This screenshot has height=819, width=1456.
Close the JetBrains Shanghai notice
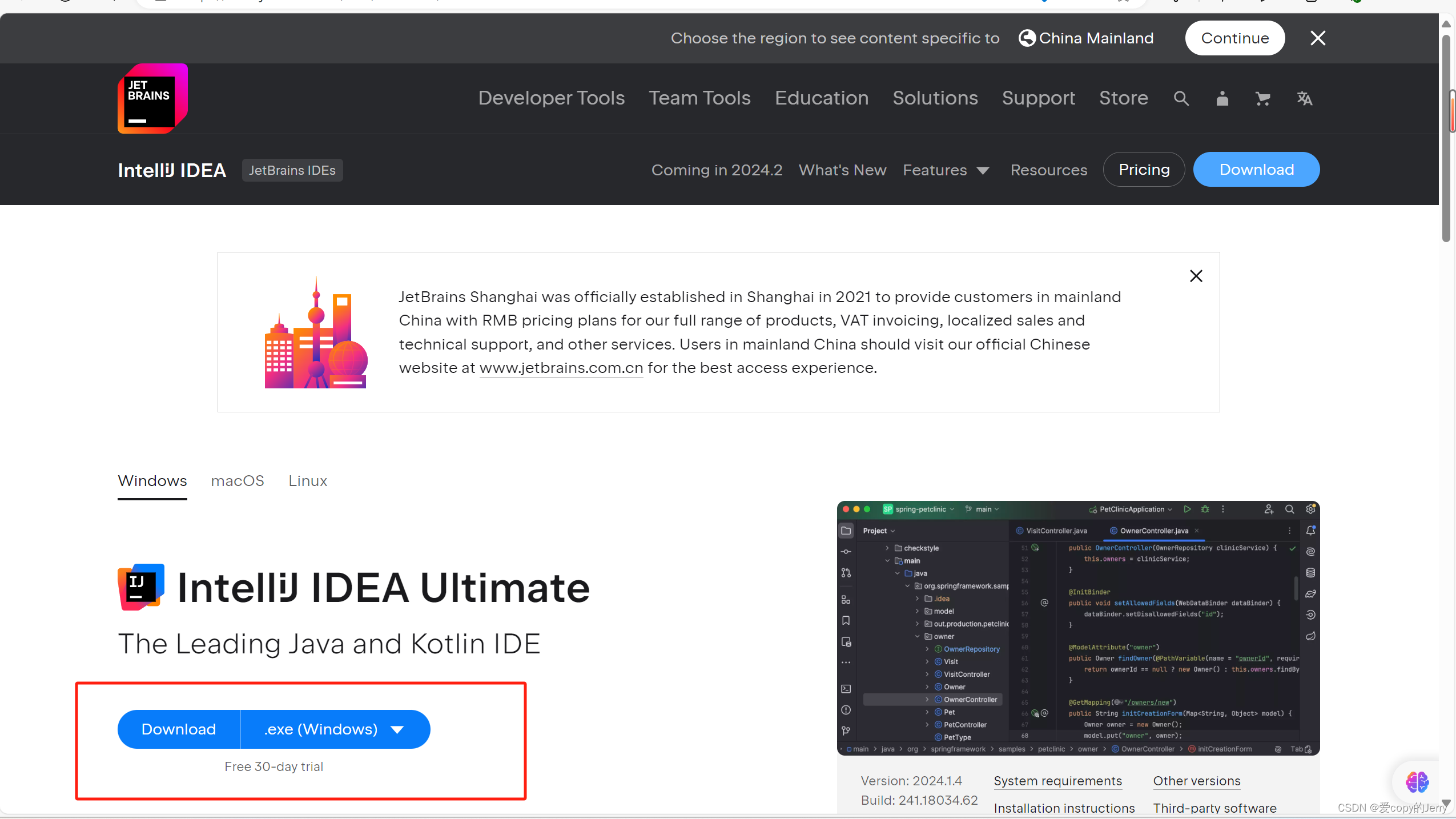(x=1196, y=276)
